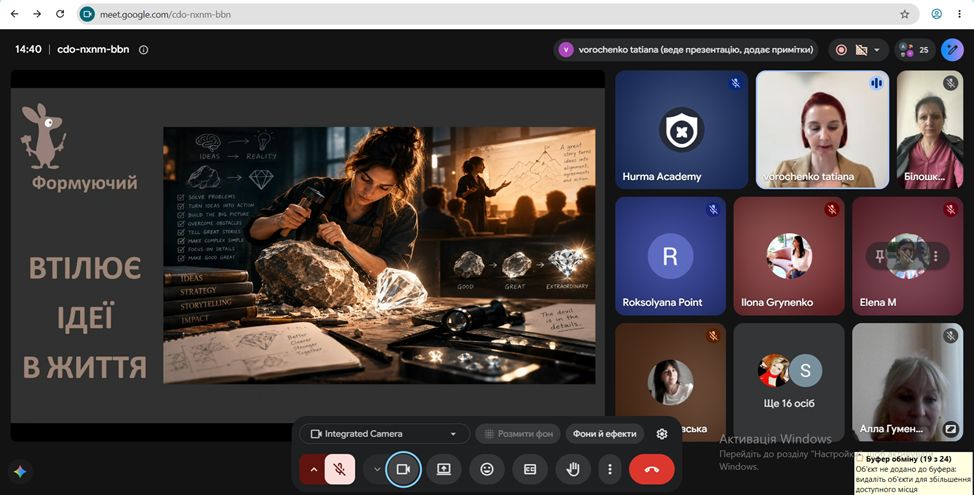
Task: Click Алла Гумен tile picture-in-picture icon
Action: click(950, 428)
